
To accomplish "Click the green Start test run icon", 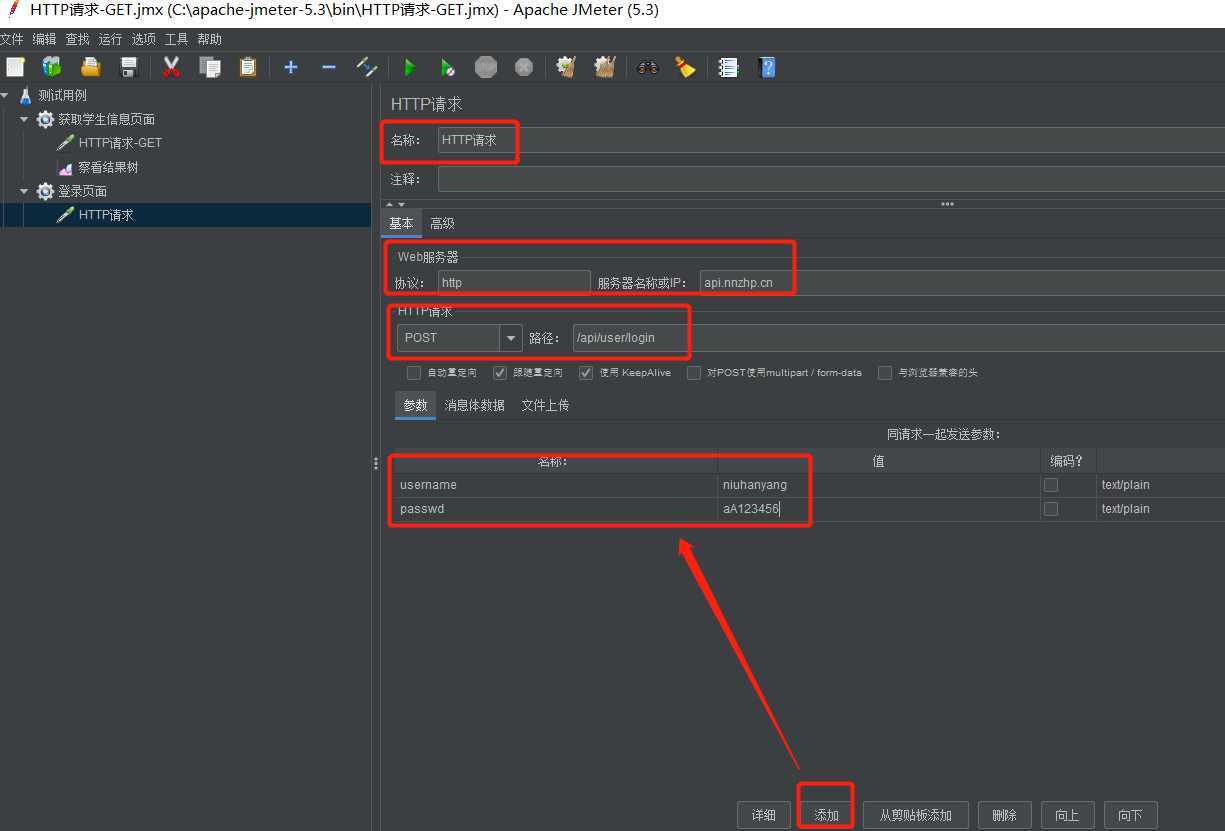I will point(409,68).
